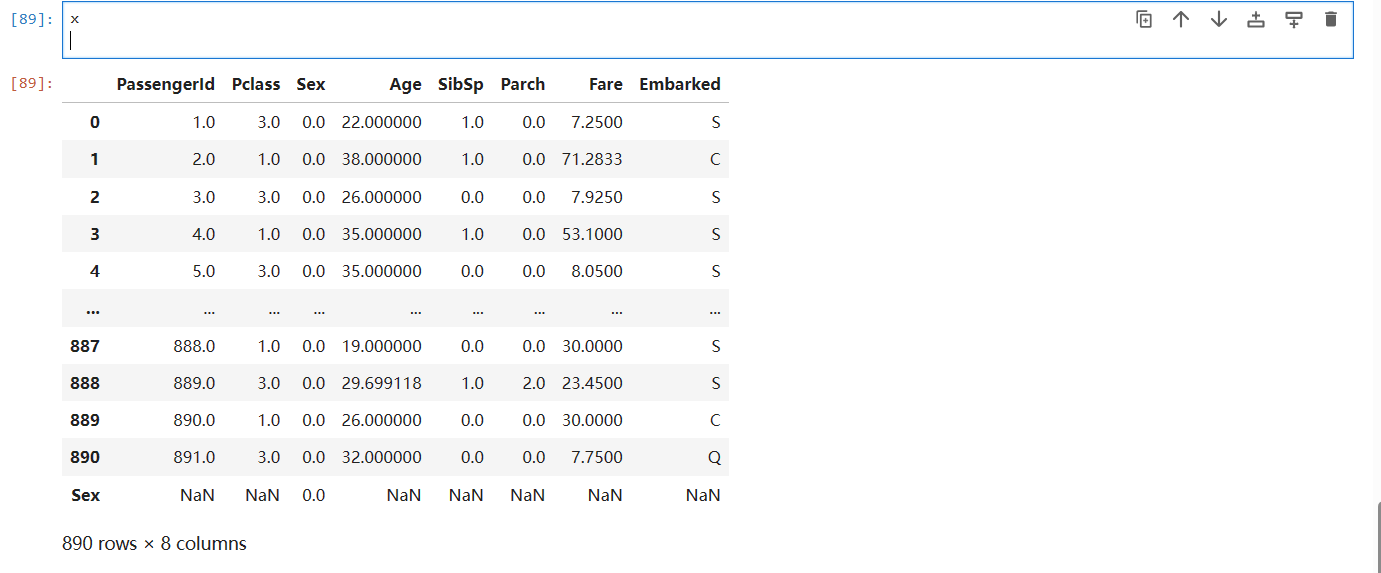Click the Age value 32.000000

tap(382, 457)
